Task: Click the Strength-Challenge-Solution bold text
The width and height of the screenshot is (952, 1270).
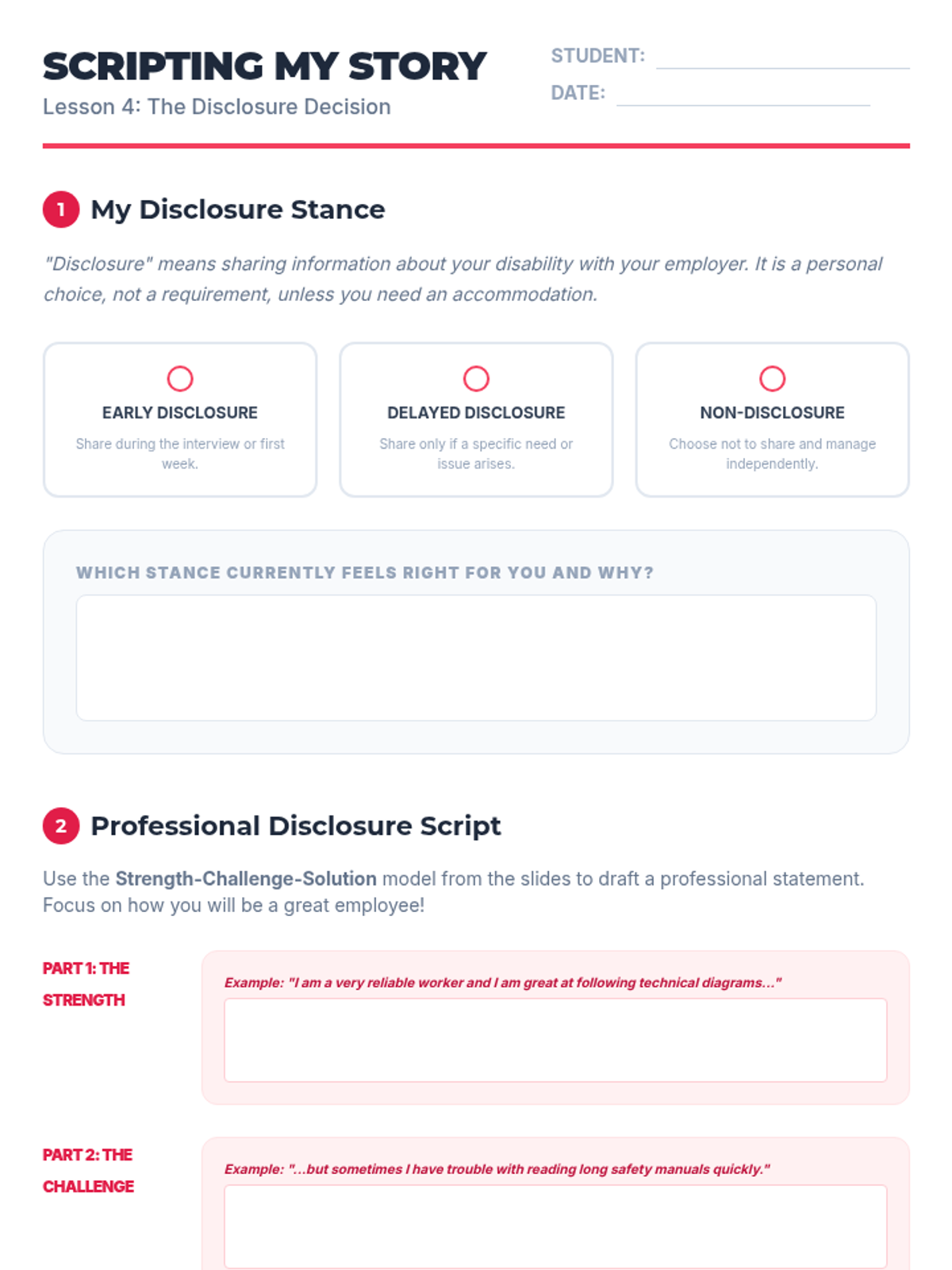Action: [246, 879]
